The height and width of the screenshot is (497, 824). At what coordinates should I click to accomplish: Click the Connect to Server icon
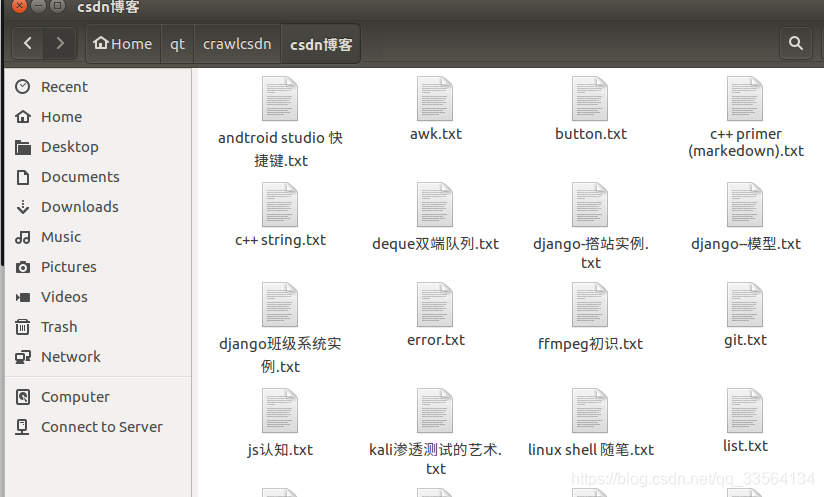click(23, 427)
